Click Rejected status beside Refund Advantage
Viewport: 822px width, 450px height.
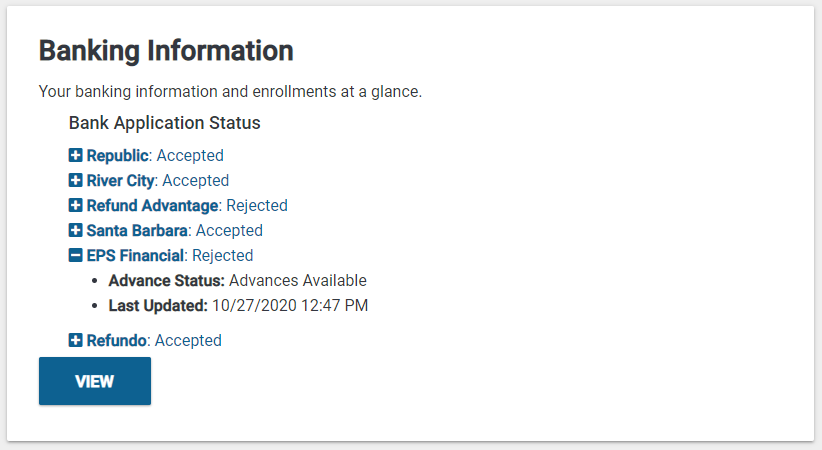click(x=257, y=206)
